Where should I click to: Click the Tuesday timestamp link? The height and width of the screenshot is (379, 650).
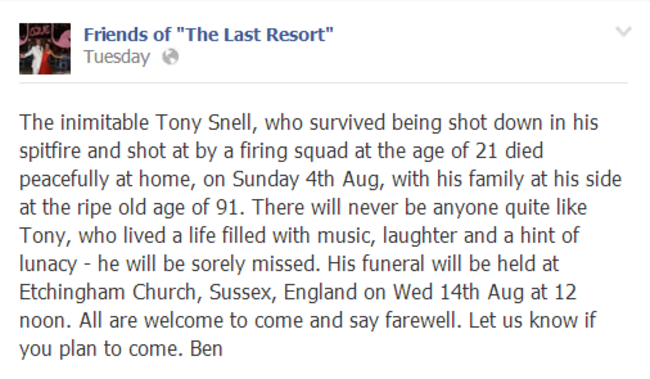coord(116,57)
